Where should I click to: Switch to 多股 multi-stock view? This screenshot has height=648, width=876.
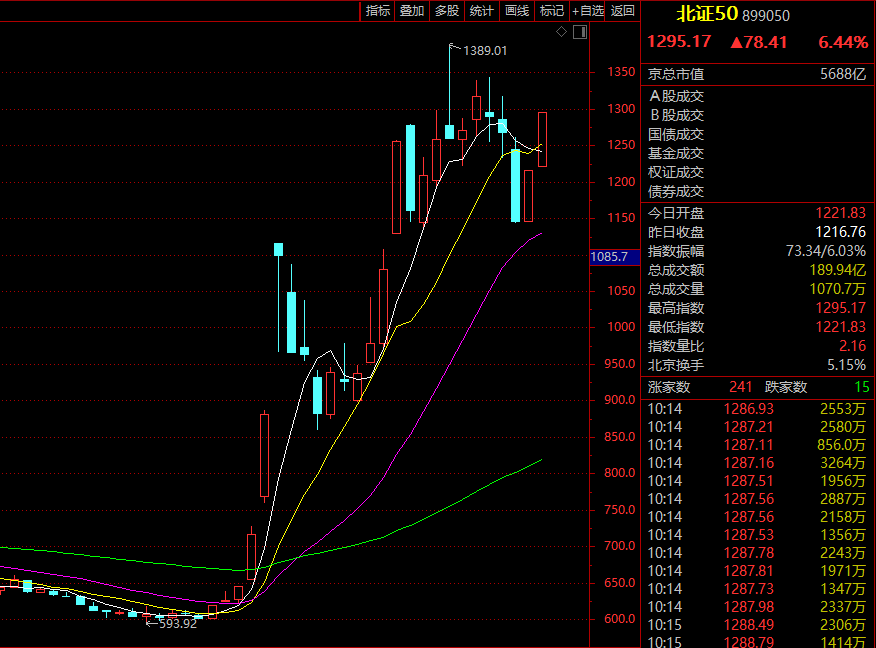click(446, 11)
